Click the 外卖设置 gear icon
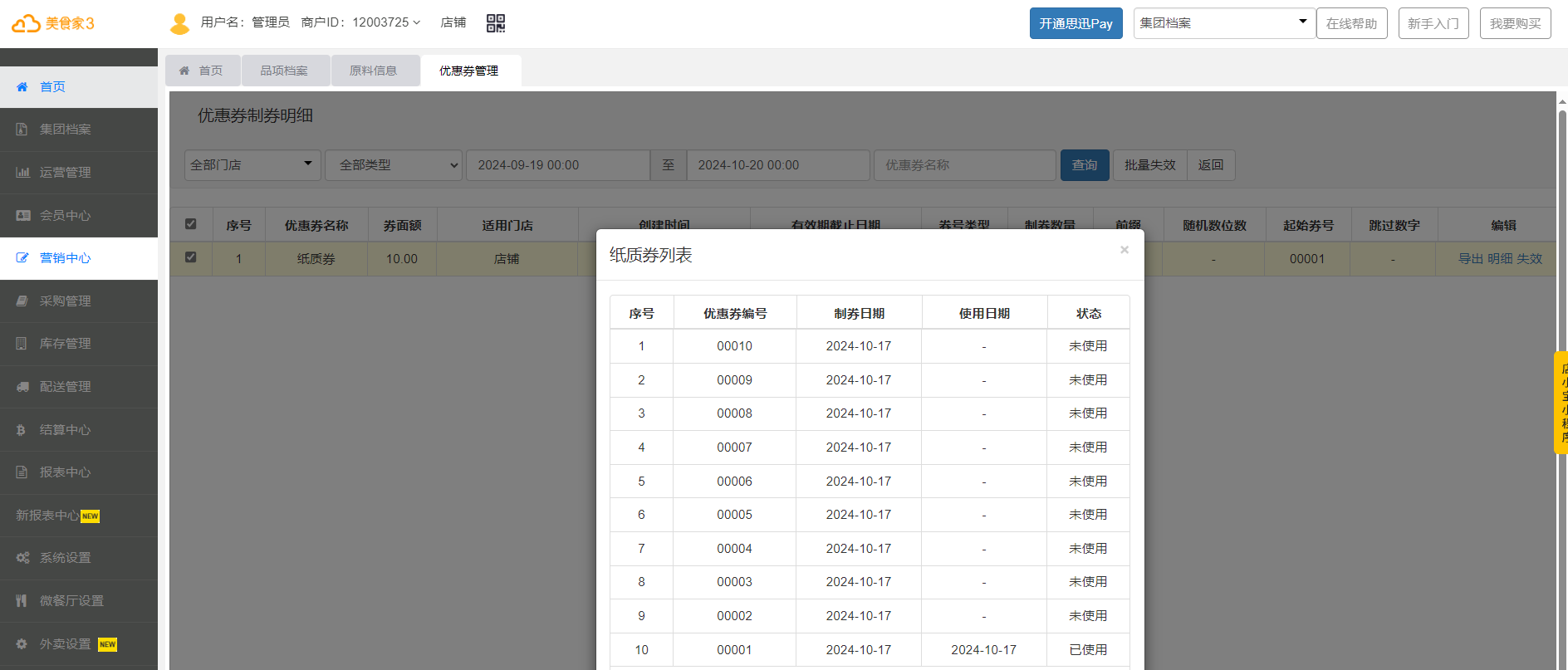Image resolution: width=1568 pixels, height=670 pixels. click(x=22, y=644)
